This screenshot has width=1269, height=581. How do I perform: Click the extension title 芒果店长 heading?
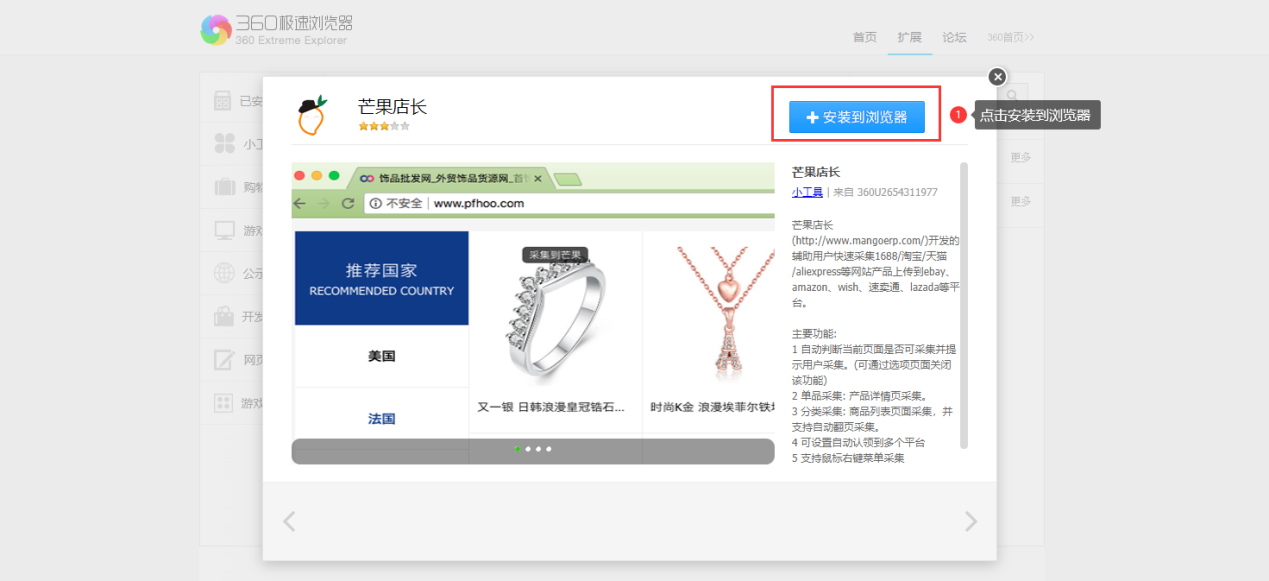(x=392, y=107)
